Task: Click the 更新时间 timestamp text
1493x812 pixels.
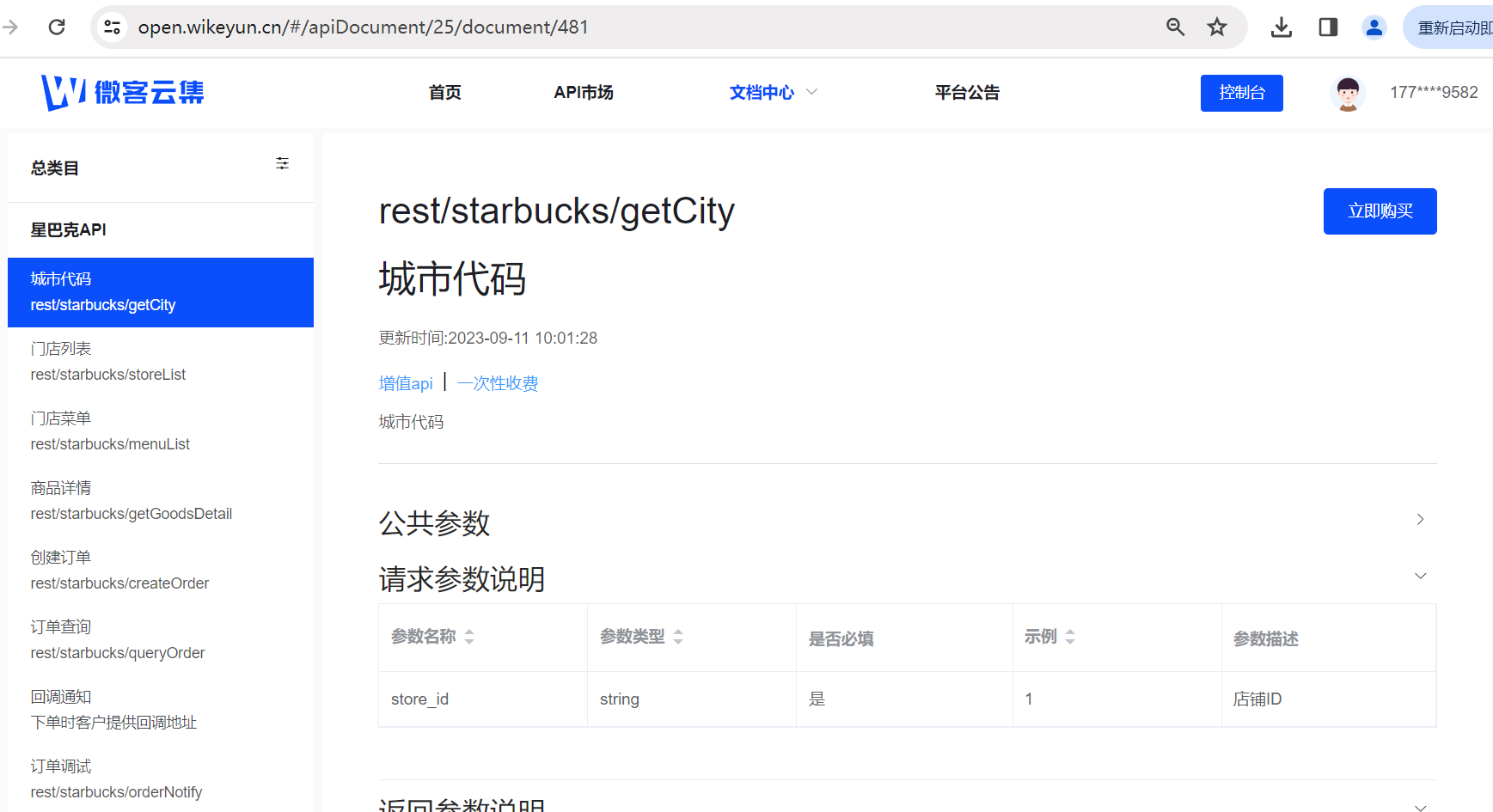Action: point(488,338)
